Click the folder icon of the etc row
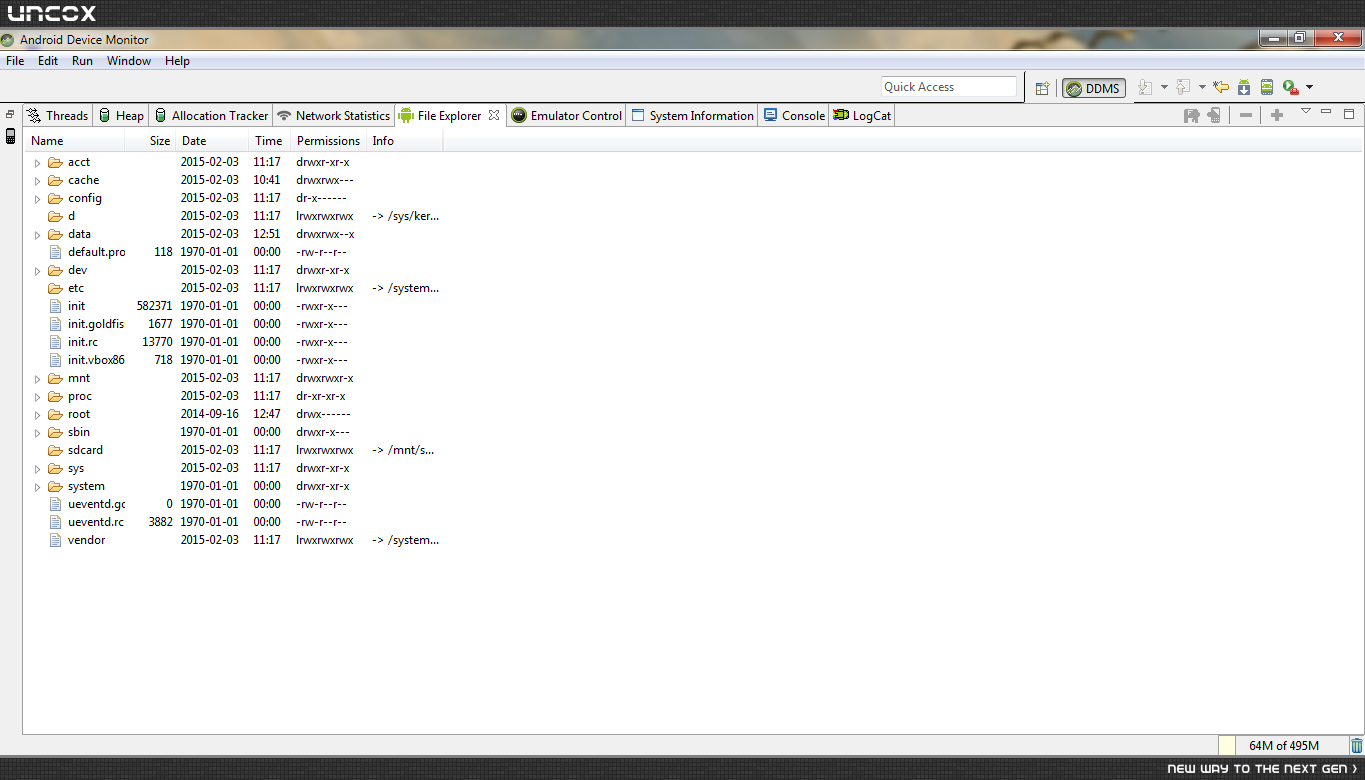1365x780 pixels. [x=56, y=288]
